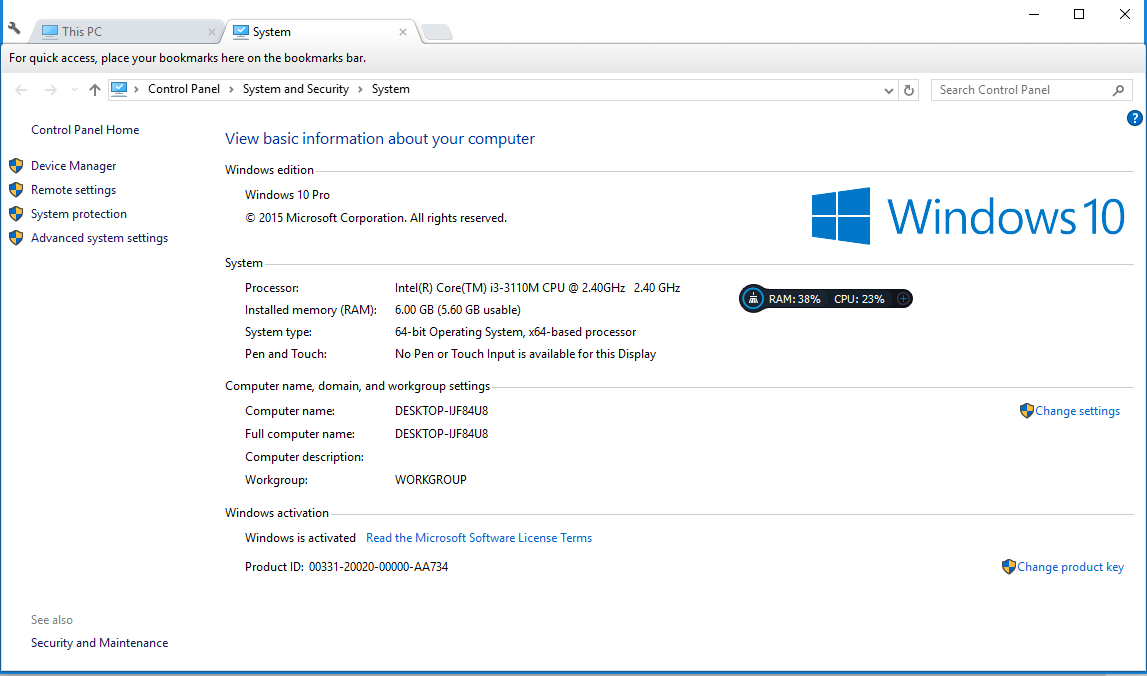Click shield icon beside Device Manager
1147x676 pixels.
tap(16, 166)
